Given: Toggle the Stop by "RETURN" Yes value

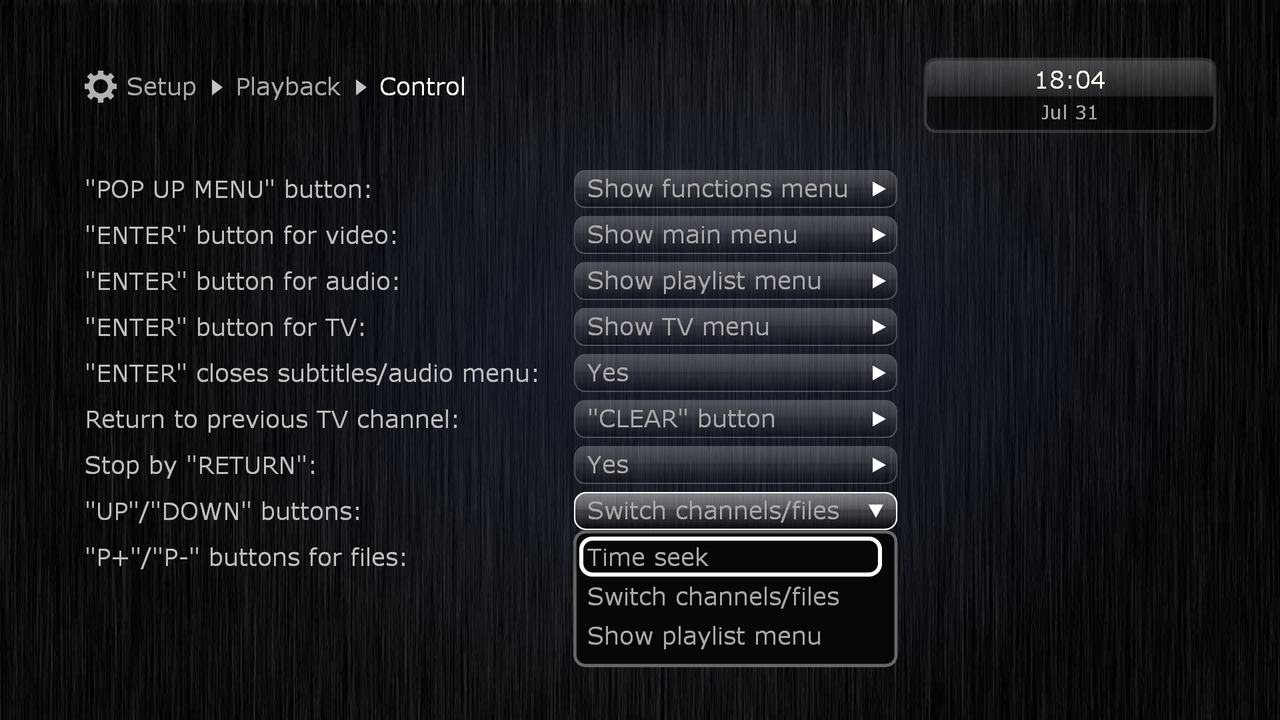Looking at the screenshot, I should (735, 465).
